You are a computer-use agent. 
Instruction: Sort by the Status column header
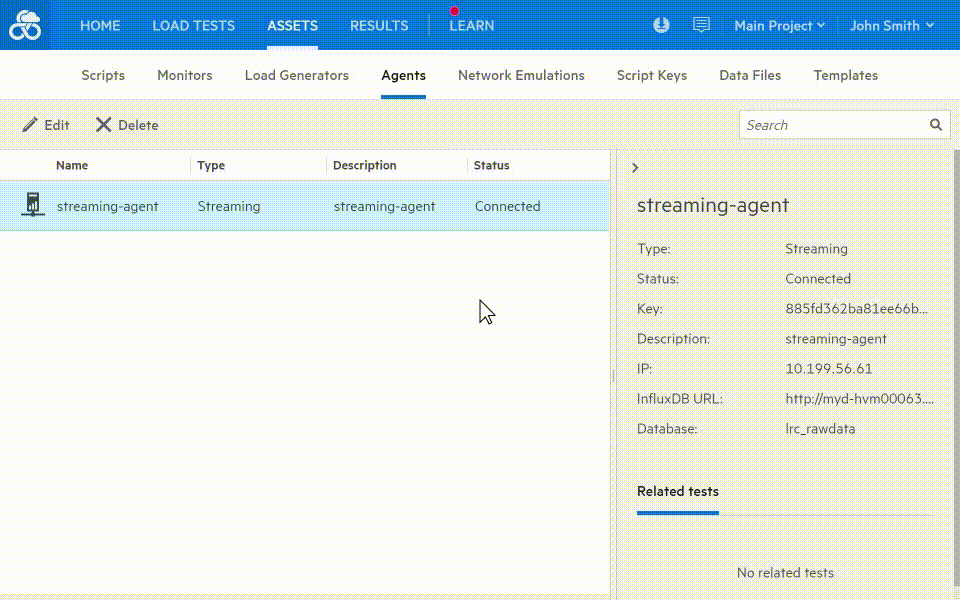[x=491, y=165]
